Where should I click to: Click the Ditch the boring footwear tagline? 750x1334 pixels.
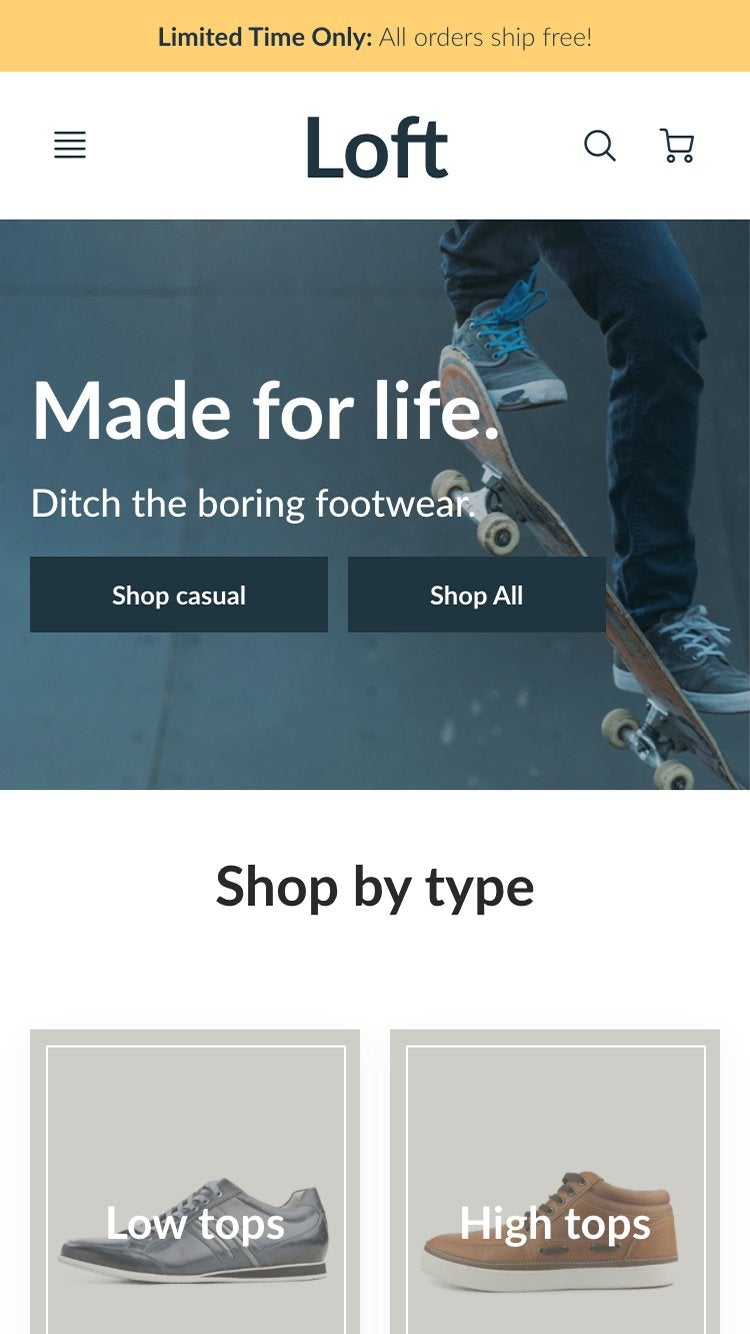[253, 503]
